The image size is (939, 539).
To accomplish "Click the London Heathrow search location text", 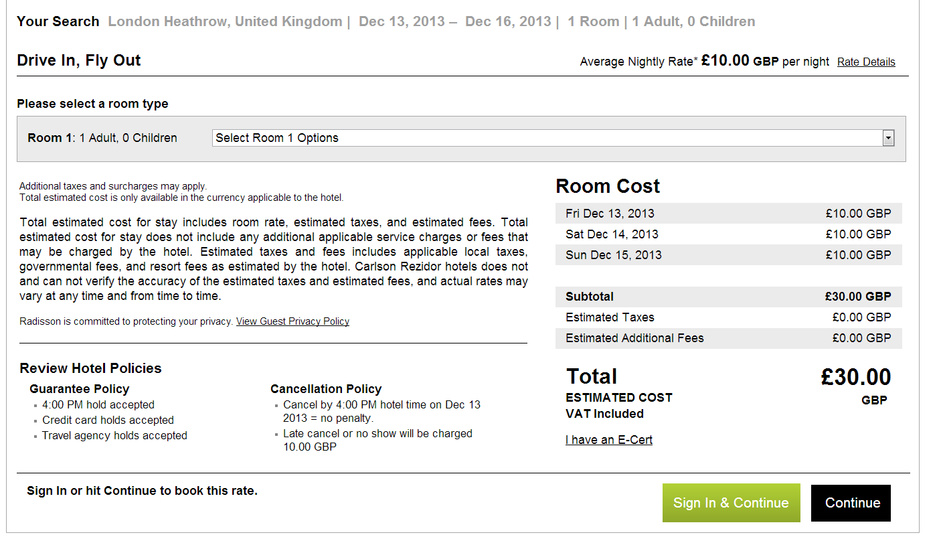I will 225,22.
